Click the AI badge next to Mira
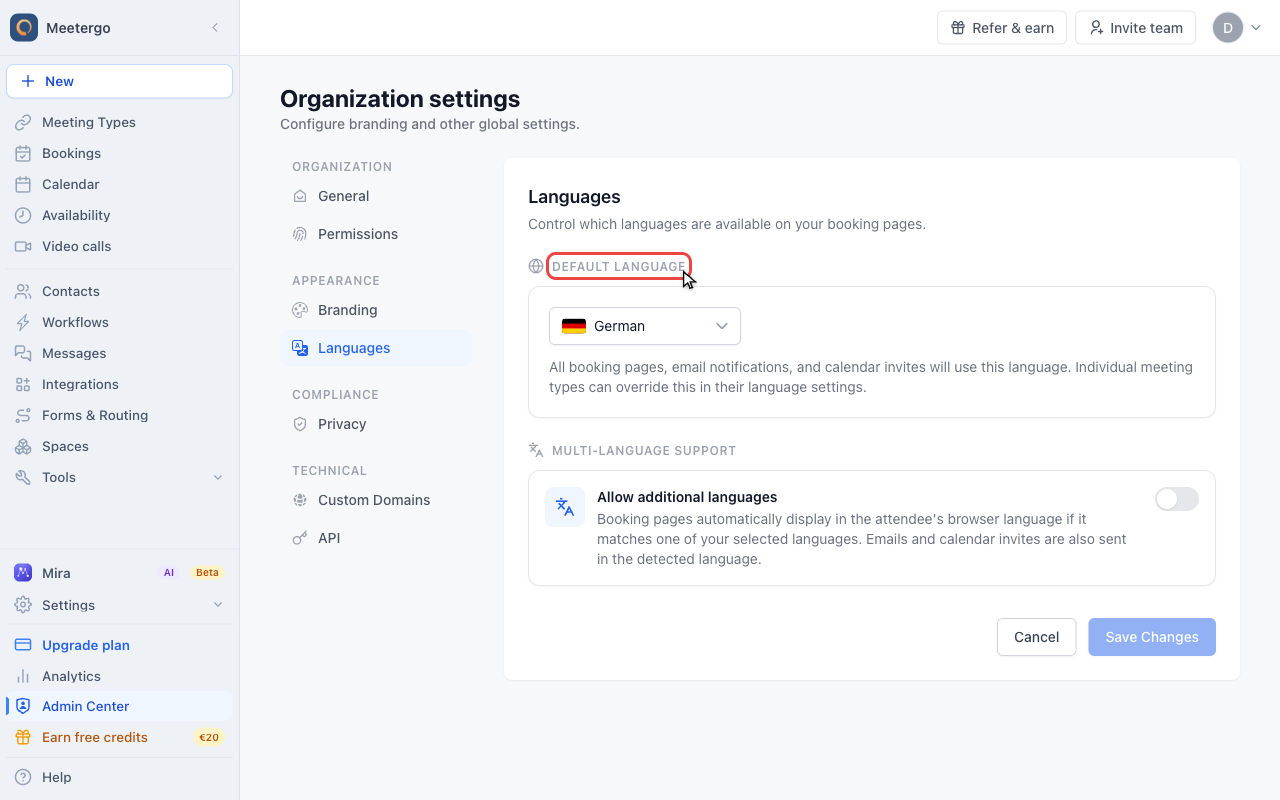The image size is (1280, 800). point(169,573)
